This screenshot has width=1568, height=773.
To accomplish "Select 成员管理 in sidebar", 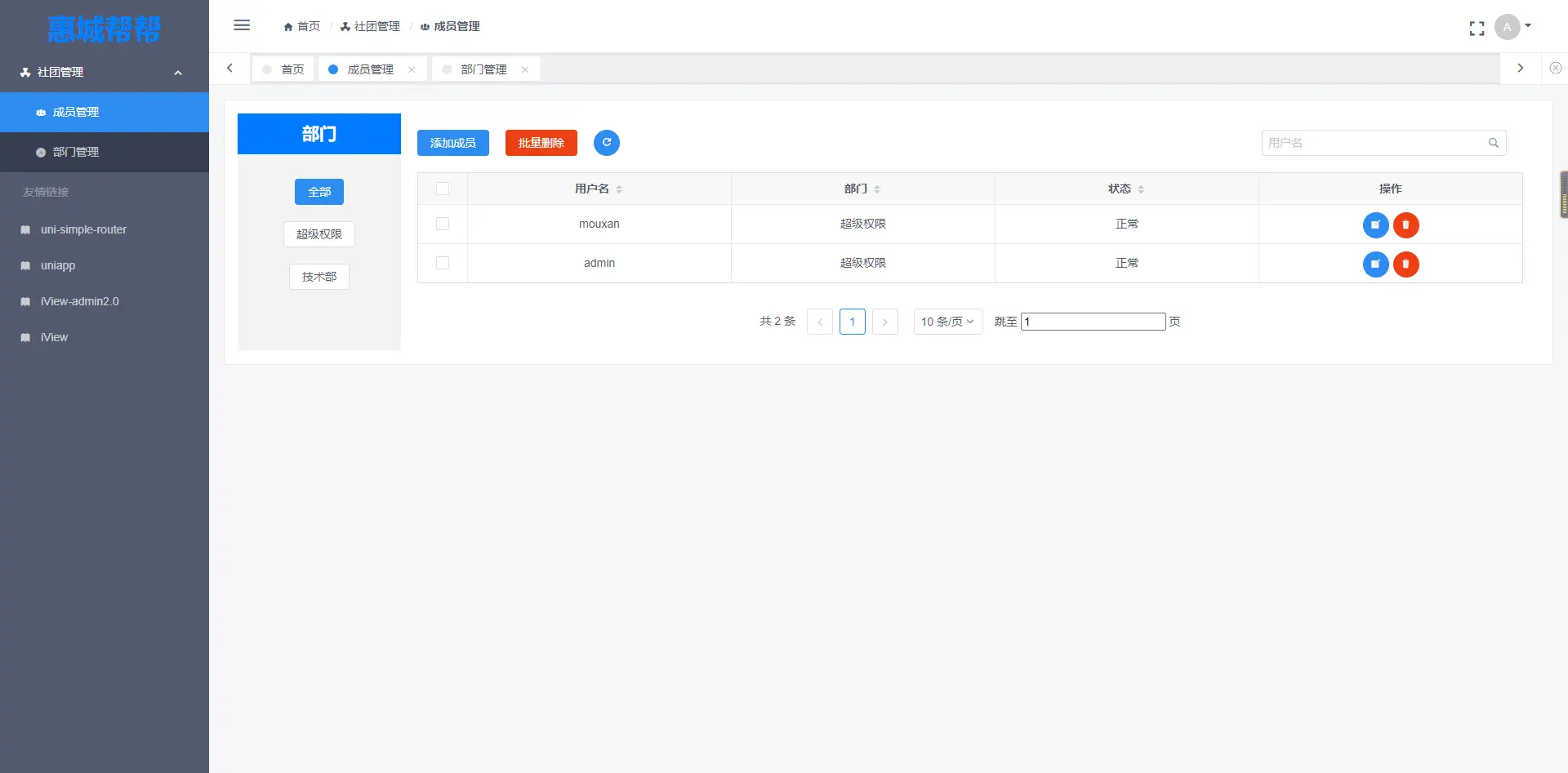I will 105,112.
